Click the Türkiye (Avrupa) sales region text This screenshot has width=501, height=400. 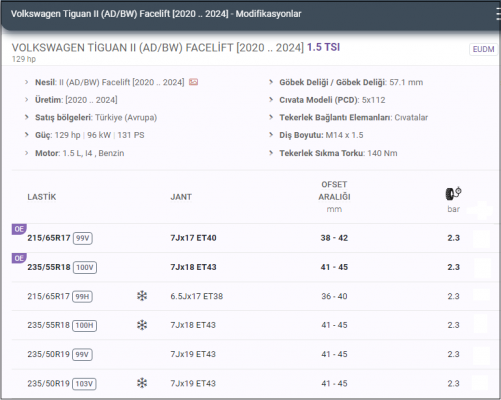126,117
